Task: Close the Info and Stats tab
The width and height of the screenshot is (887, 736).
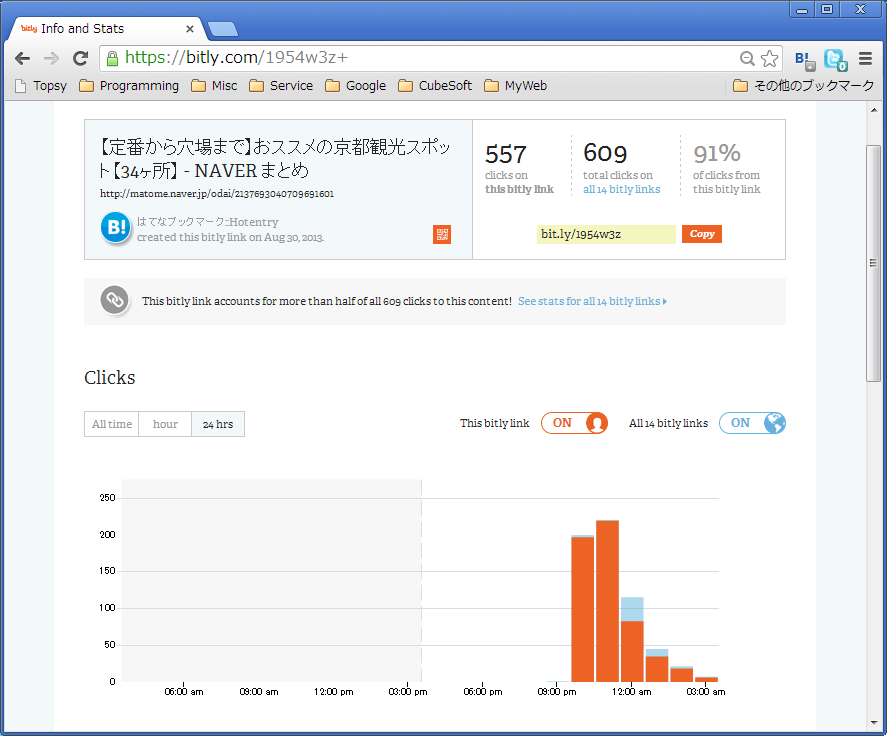Action: [190, 29]
